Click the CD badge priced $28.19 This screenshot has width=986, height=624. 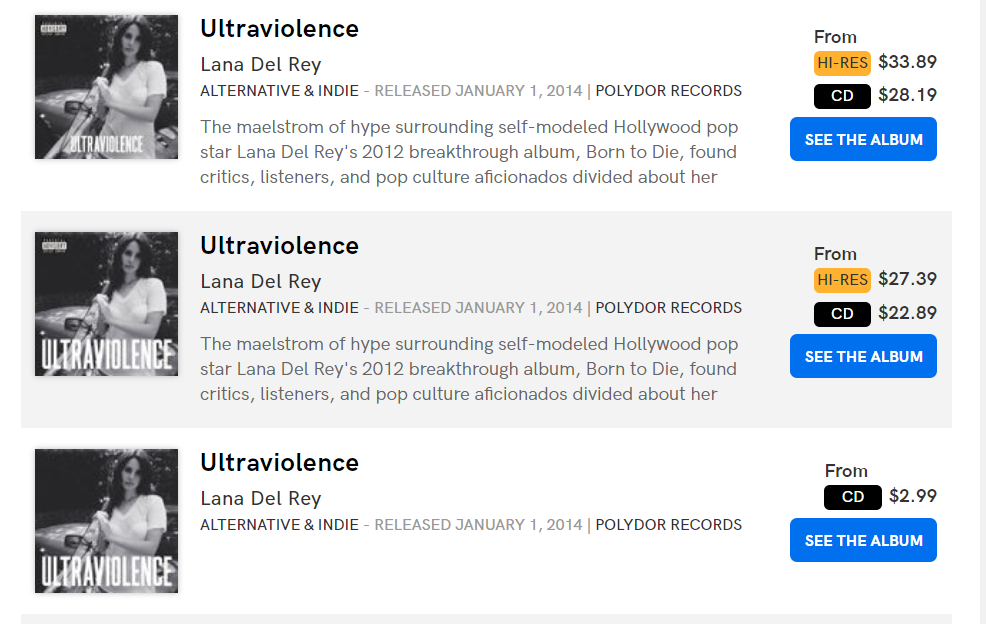coord(842,96)
